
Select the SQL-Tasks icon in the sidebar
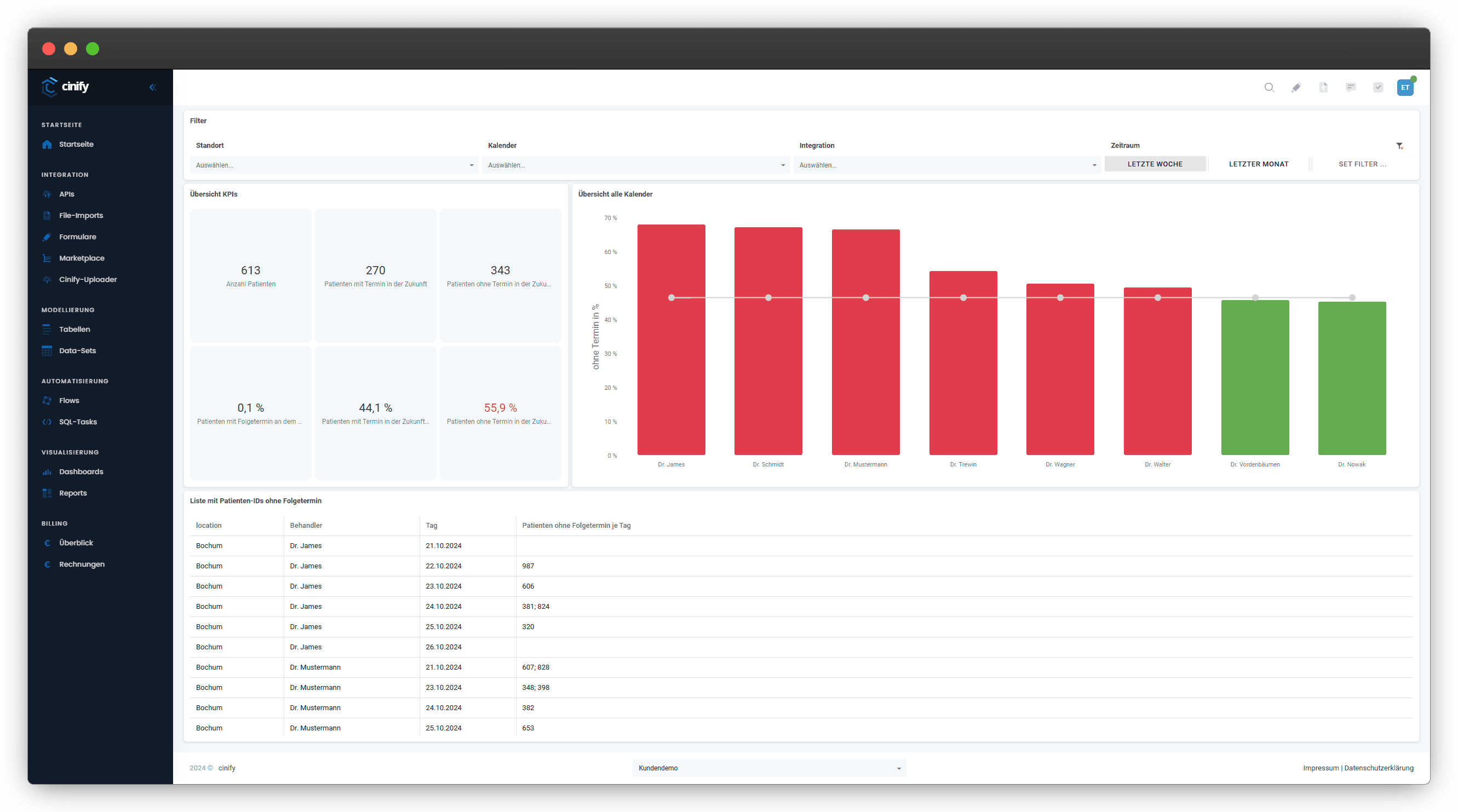point(48,422)
